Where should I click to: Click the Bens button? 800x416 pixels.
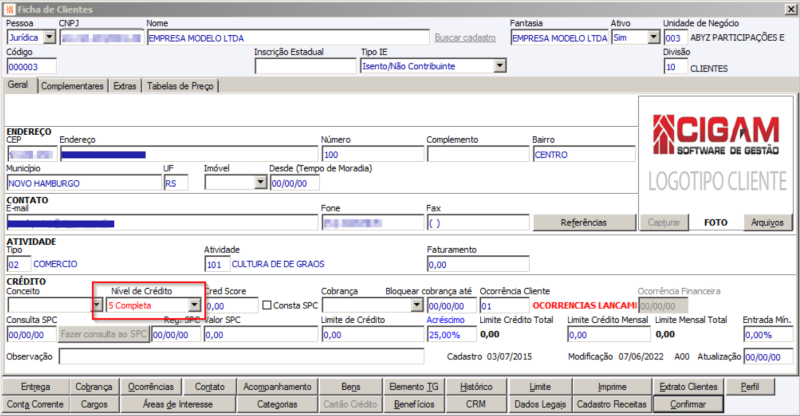click(x=351, y=387)
